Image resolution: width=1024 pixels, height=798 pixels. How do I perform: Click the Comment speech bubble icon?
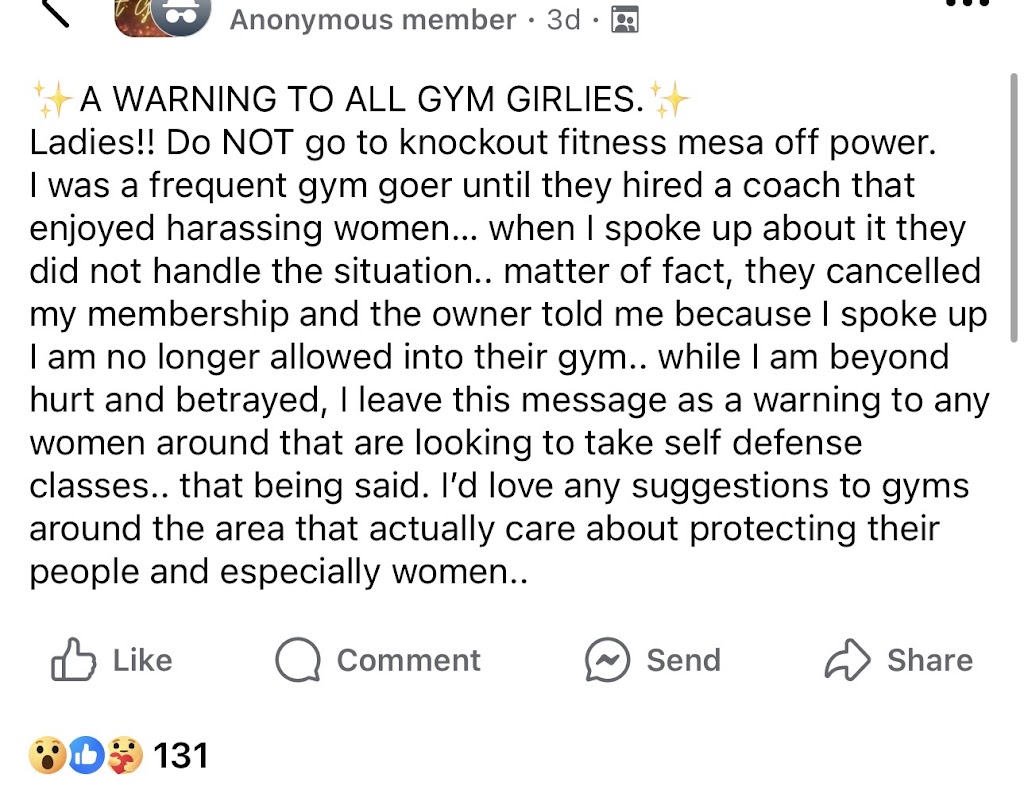click(x=298, y=660)
